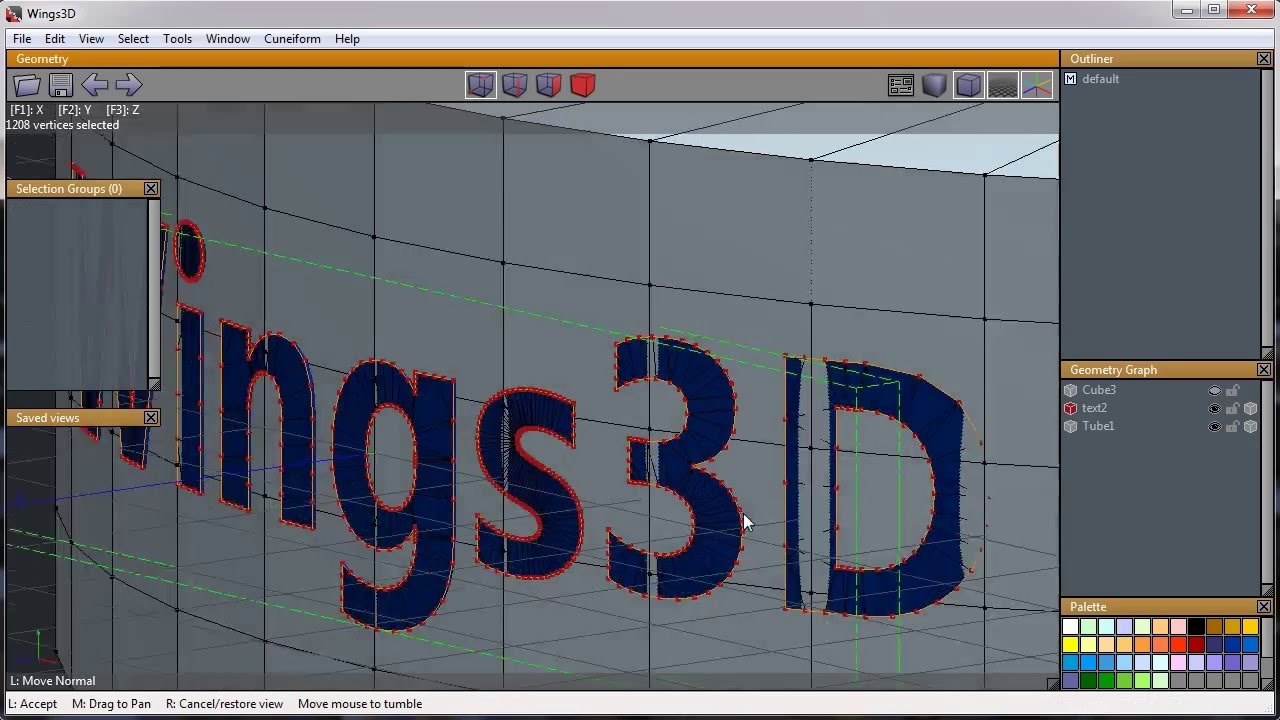Open the Edit menu

55,39
